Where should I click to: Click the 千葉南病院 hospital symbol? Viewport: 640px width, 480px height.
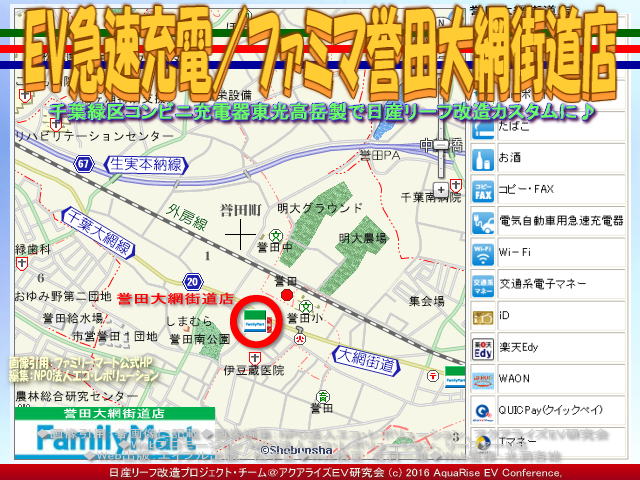[x=456, y=186]
